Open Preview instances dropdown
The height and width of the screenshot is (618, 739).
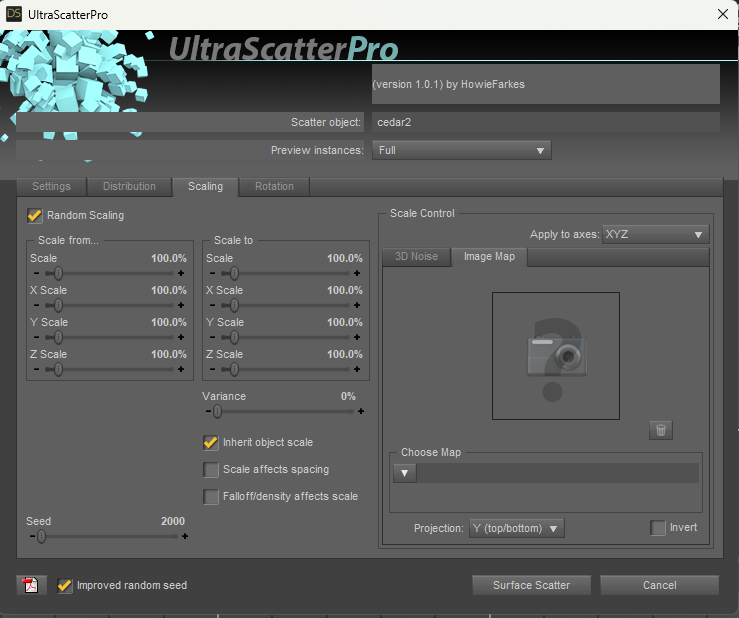tap(461, 150)
